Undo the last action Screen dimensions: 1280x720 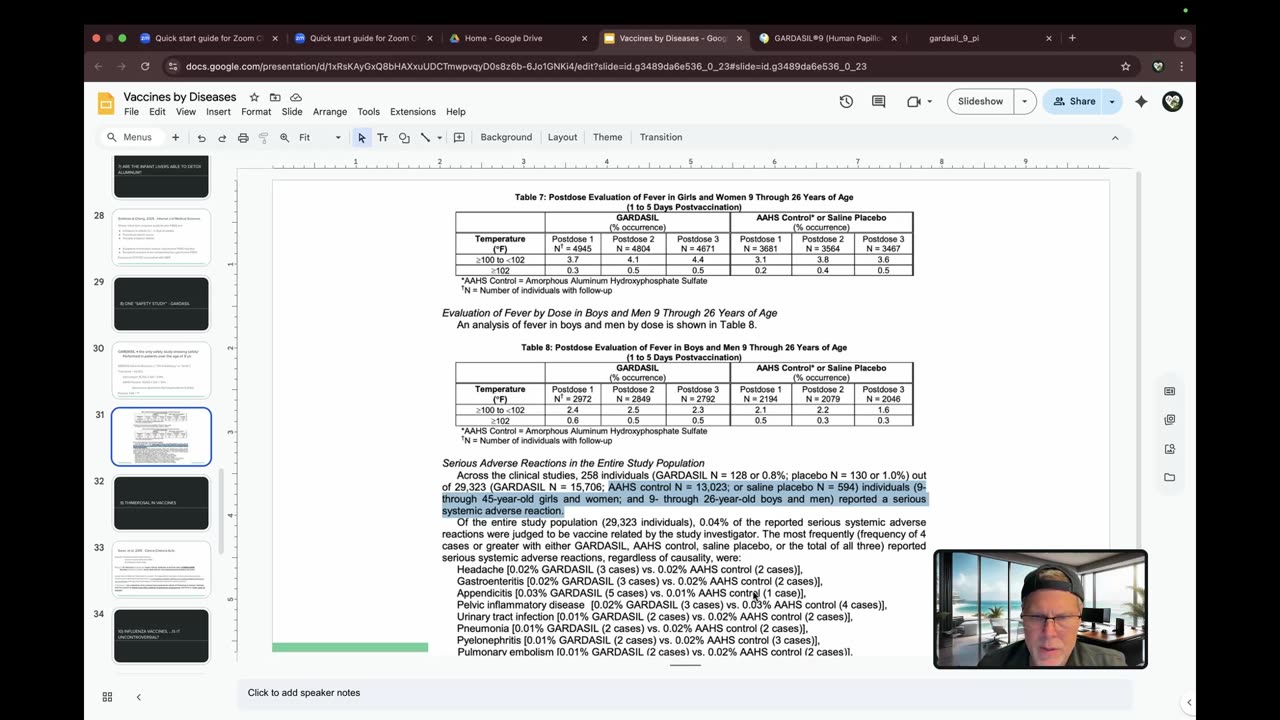tap(201, 137)
